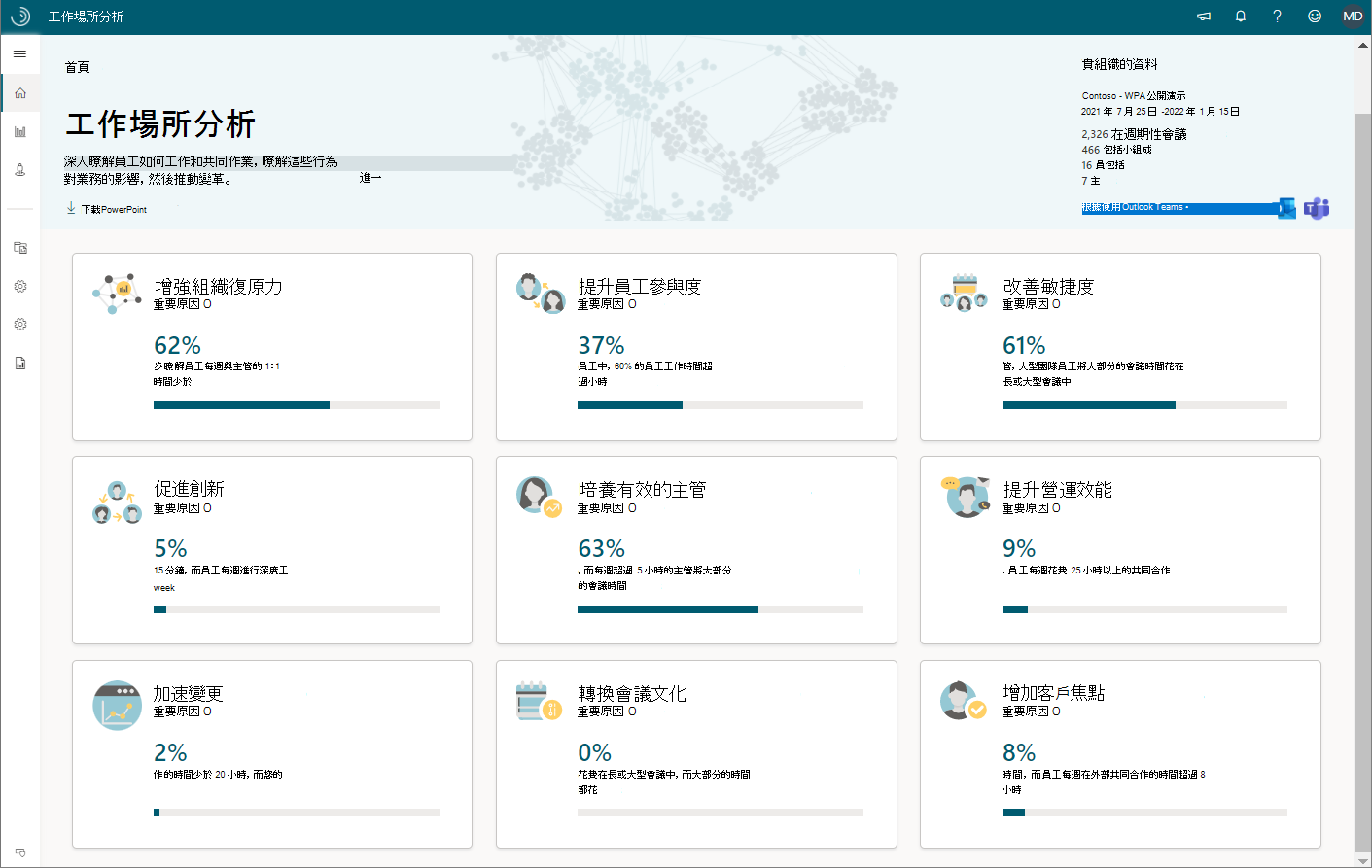Screen dimensions: 1372x868
Task: Click the 62% progress bar
Action: pyautogui.click(x=297, y=405)
